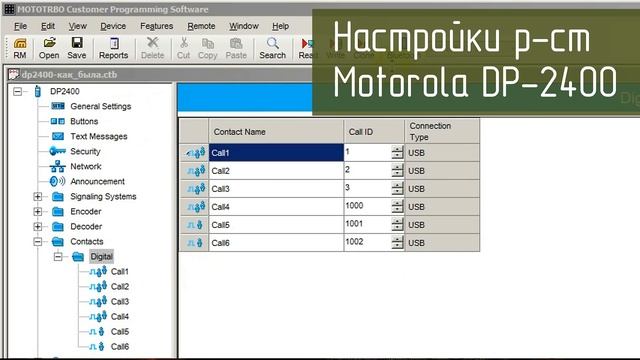Collapse the Digital contacts folder

click(58, 256)
